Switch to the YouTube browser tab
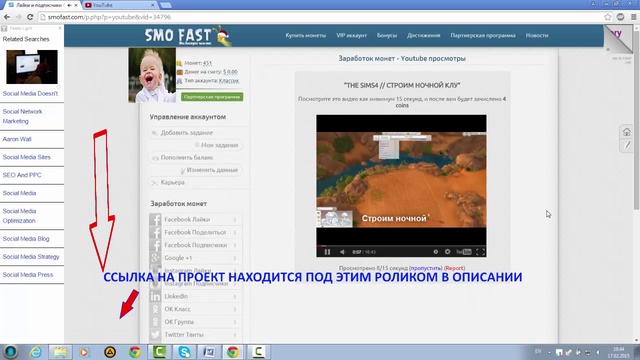The width and height of the screenshot is (640, 360). click(119, 5)
